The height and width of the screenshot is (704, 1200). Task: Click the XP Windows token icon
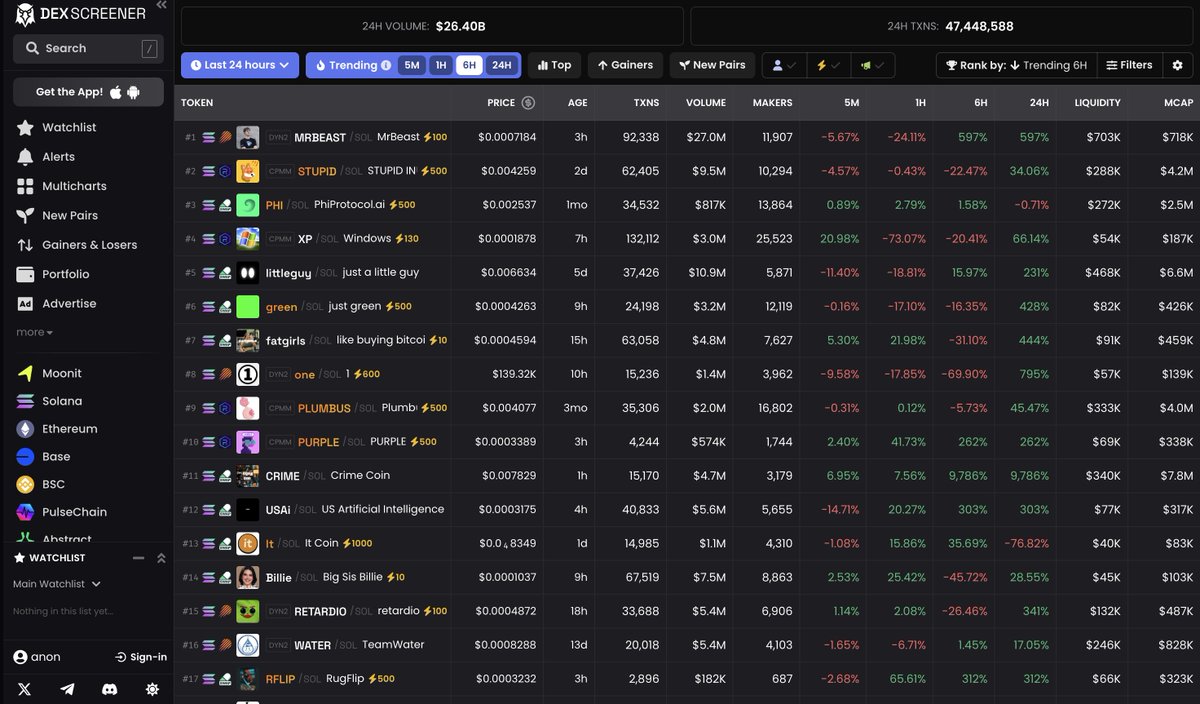coord(248,239)
